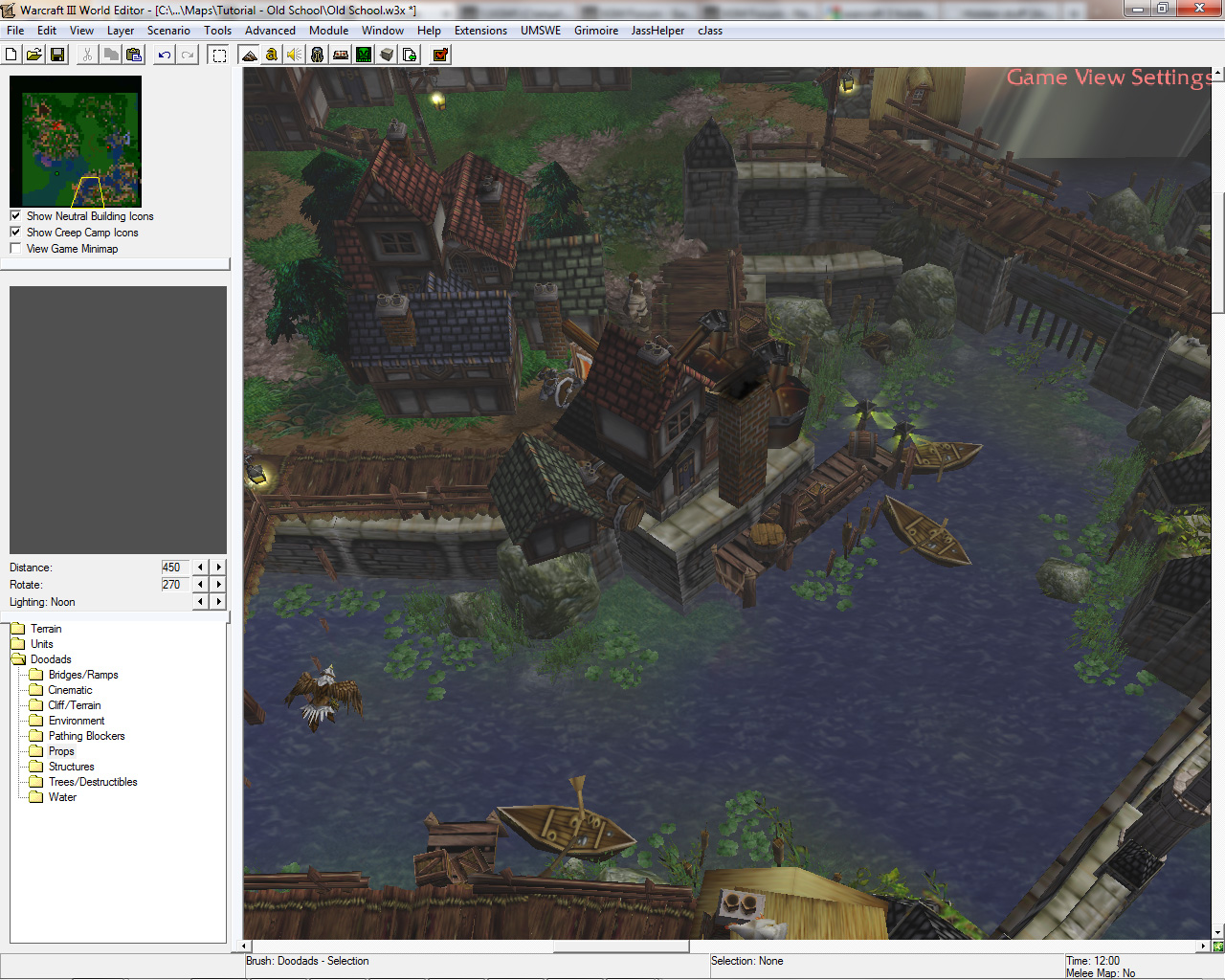Open a map with the folder icon
The image size is (1225, 980).
coord(34,55)
